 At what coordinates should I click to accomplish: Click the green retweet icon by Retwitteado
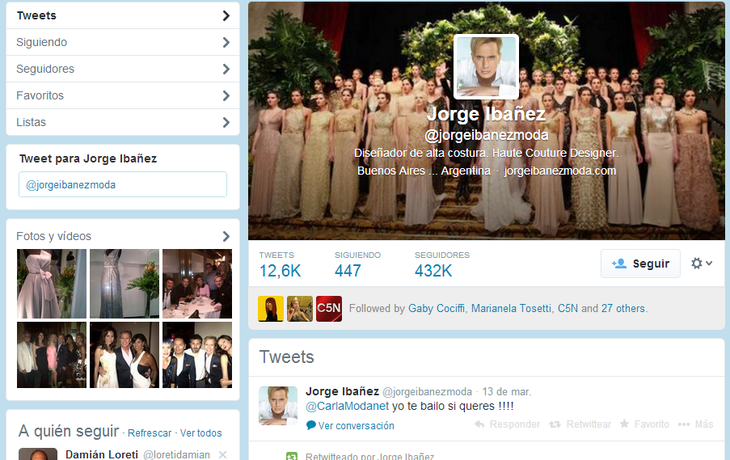pyautogui.click(x=291, y=456)
